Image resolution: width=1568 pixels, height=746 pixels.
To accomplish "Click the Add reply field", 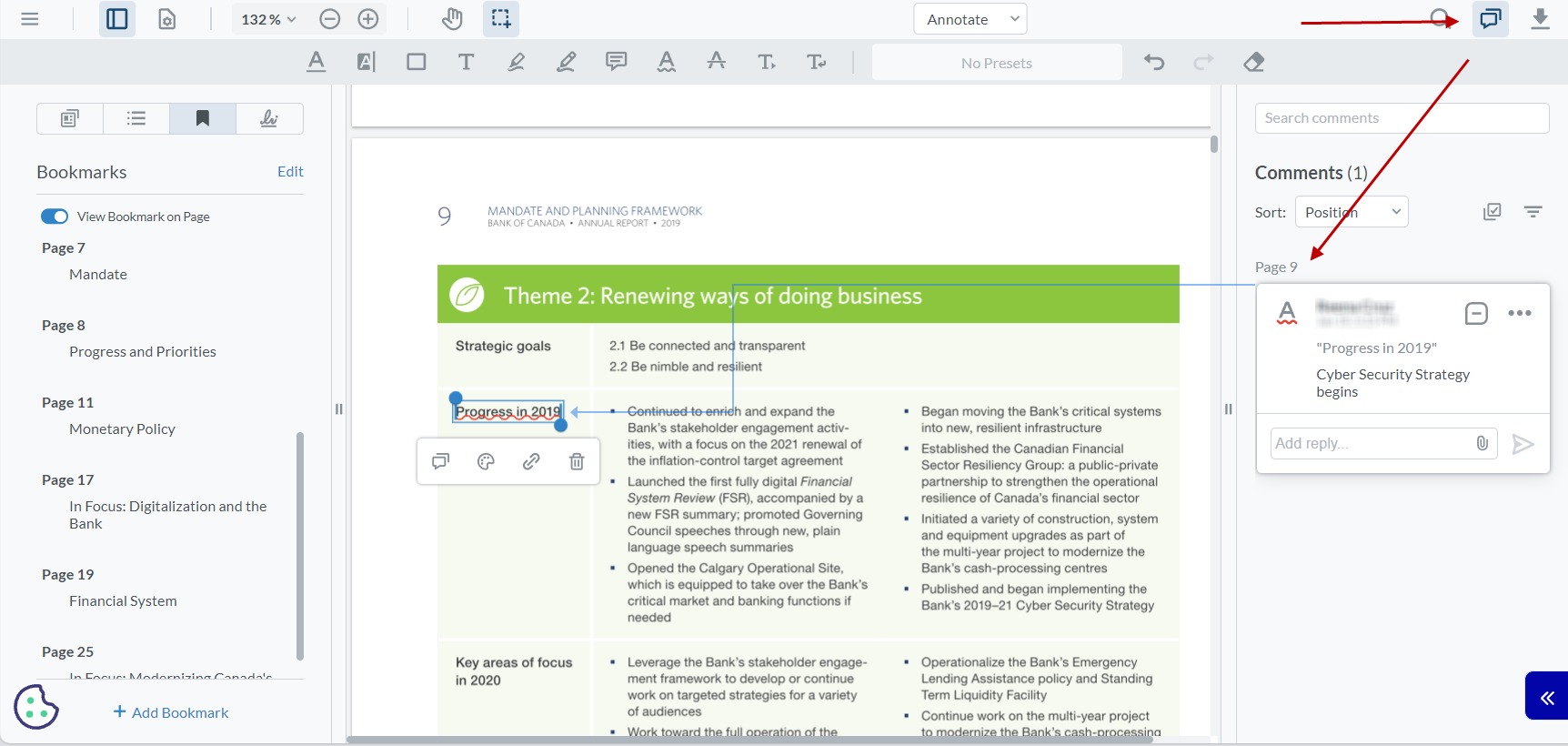I will pyautogui.click(x=1383, y=443).
